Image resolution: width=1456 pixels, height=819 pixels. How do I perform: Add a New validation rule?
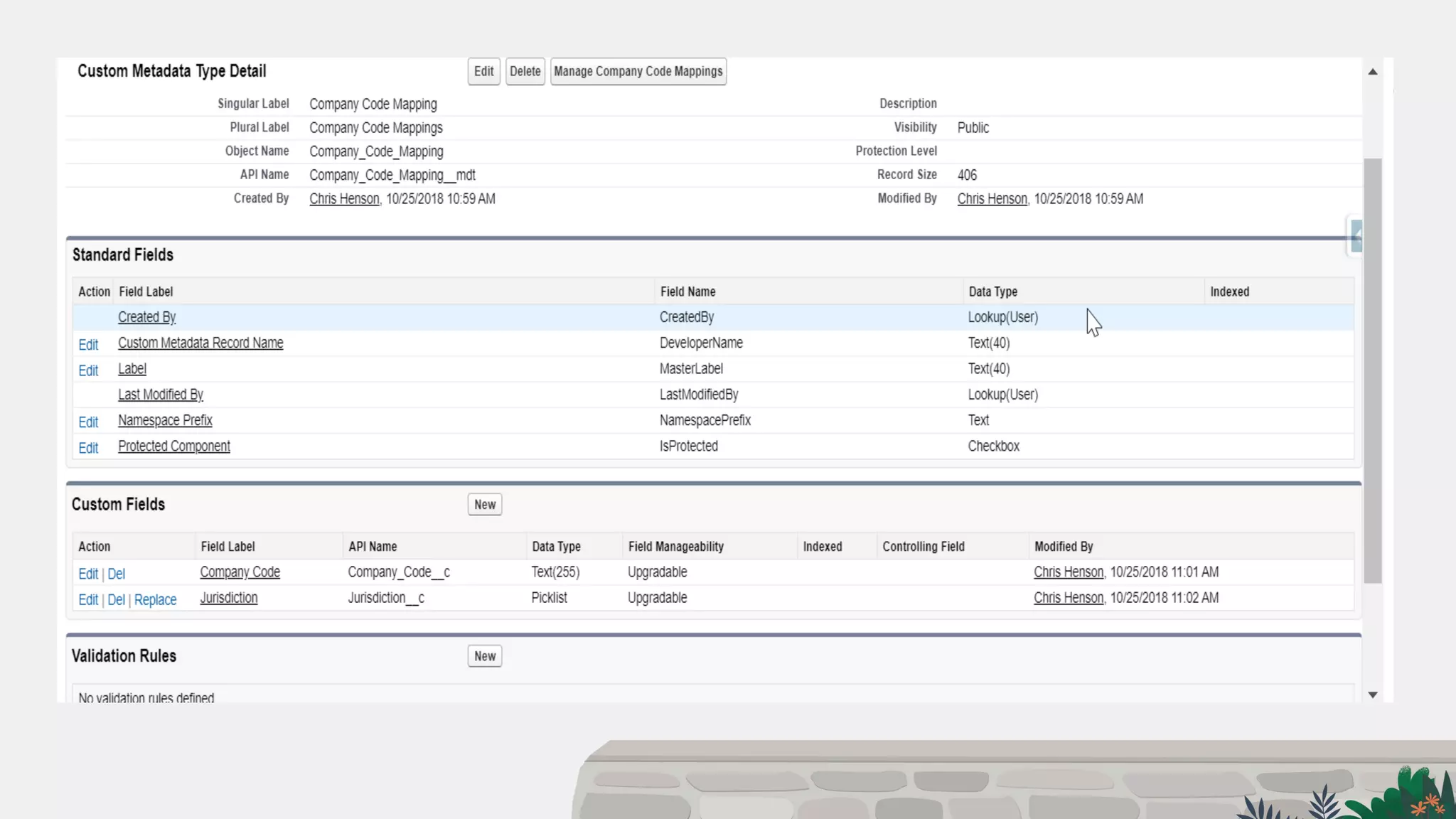485,656
